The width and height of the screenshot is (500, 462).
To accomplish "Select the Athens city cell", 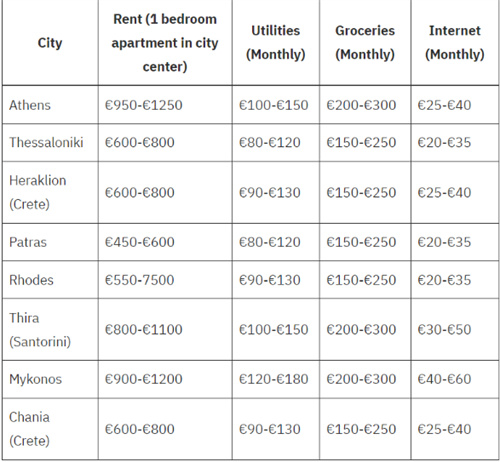I will coord(50,105).
